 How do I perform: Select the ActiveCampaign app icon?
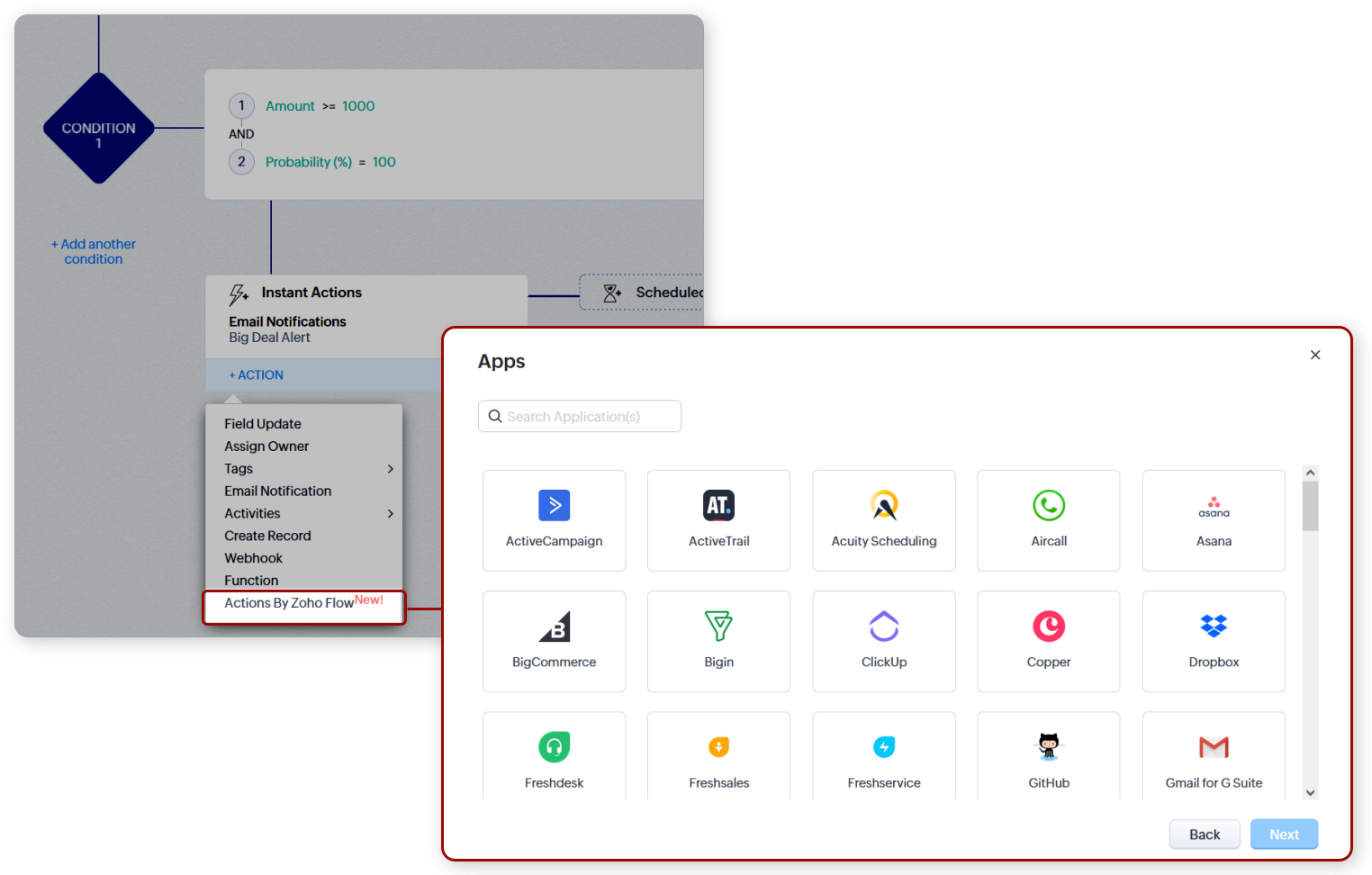tap(554, 506)
